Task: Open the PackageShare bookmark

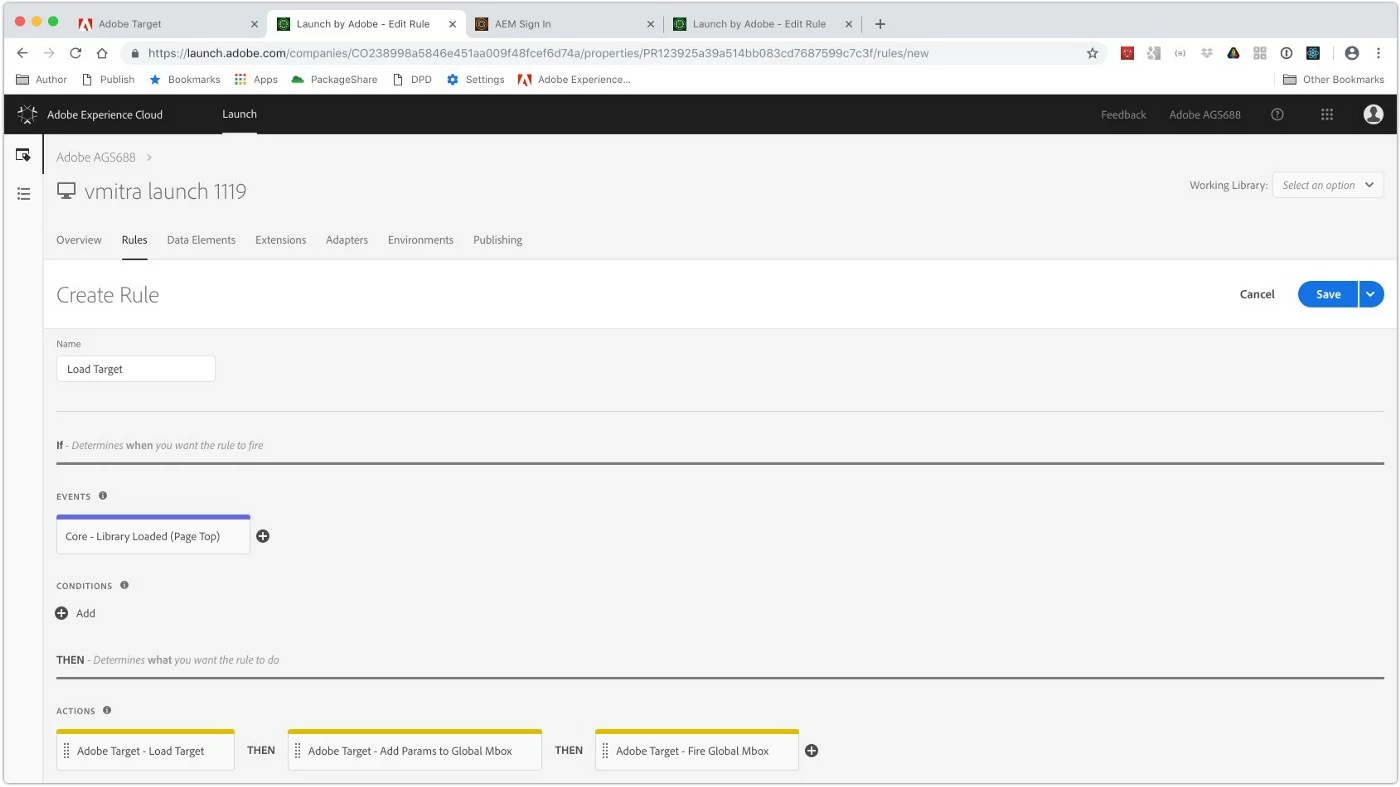Action: 334,80
